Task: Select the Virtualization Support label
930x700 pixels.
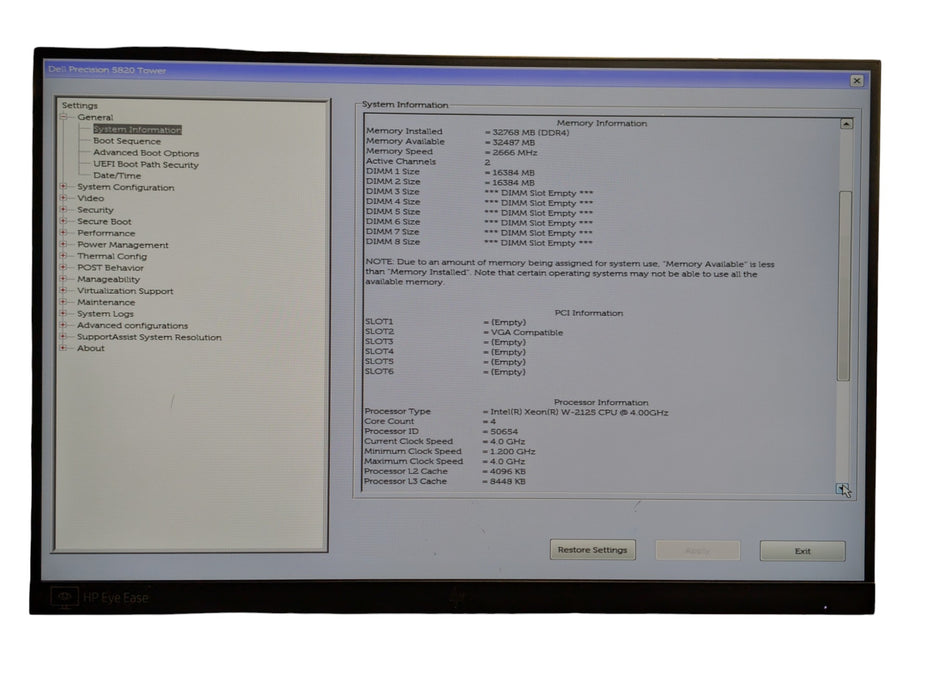Action: click(x=125, y=291)
